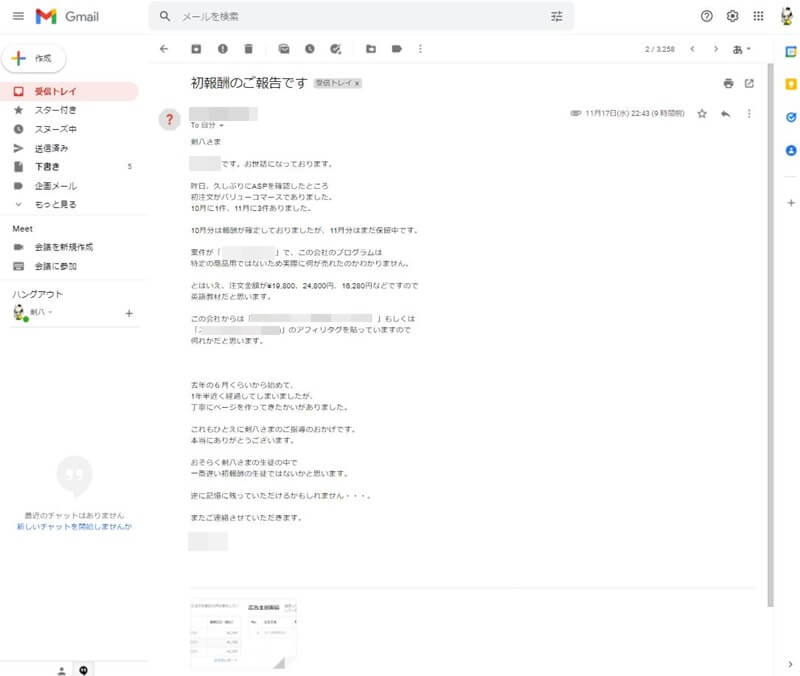The image size is (800, 676).
Task: Star this email message
Action: [x=702, y=114]
